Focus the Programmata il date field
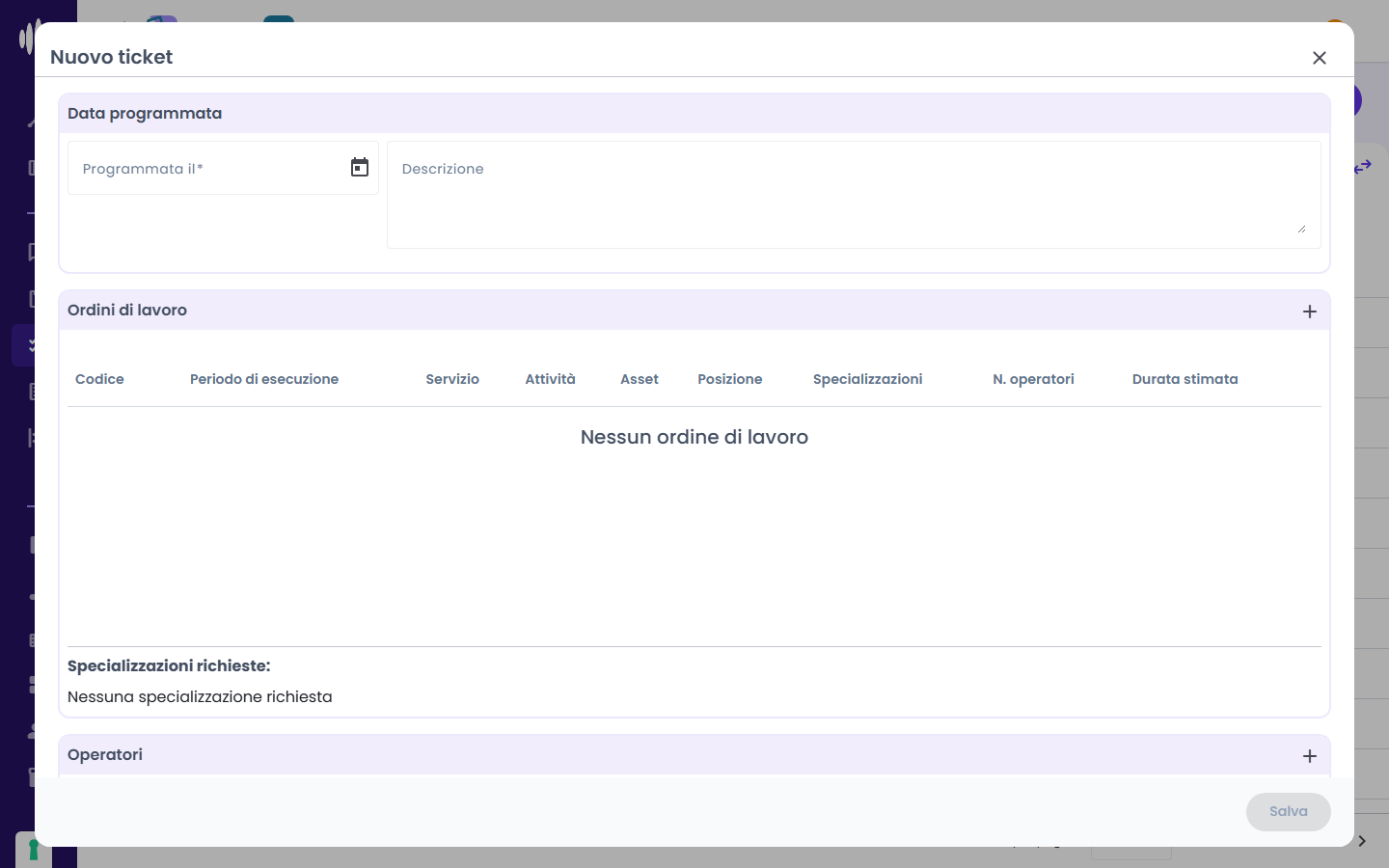 click(x=223, y=169)
